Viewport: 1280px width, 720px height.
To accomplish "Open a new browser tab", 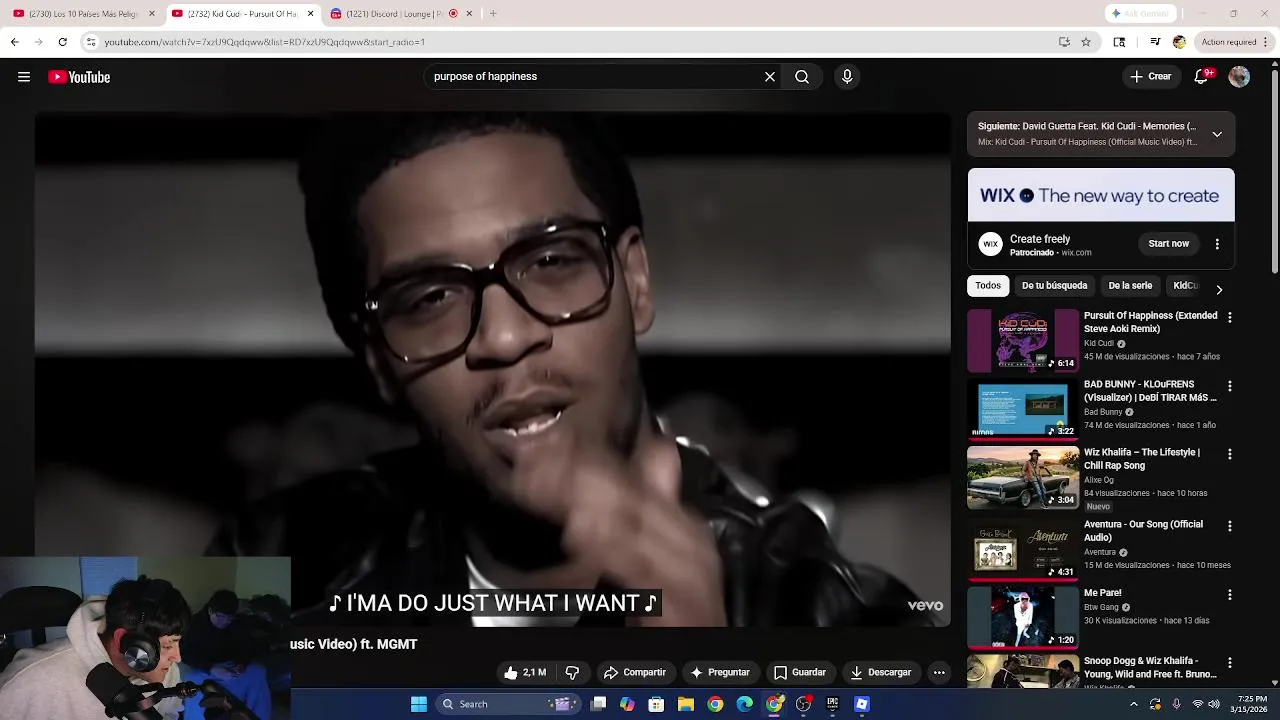I will click(493, 14).
